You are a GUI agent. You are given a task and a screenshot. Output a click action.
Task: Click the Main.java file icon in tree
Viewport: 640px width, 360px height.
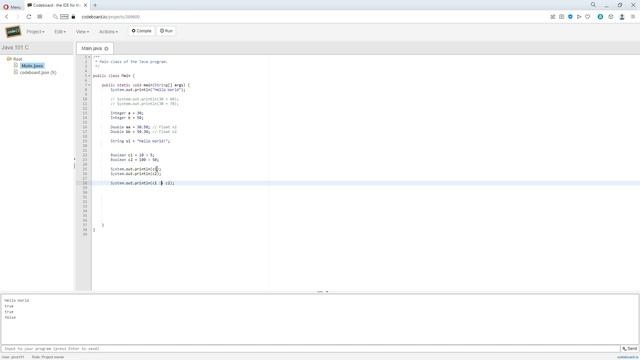point(16,65)
